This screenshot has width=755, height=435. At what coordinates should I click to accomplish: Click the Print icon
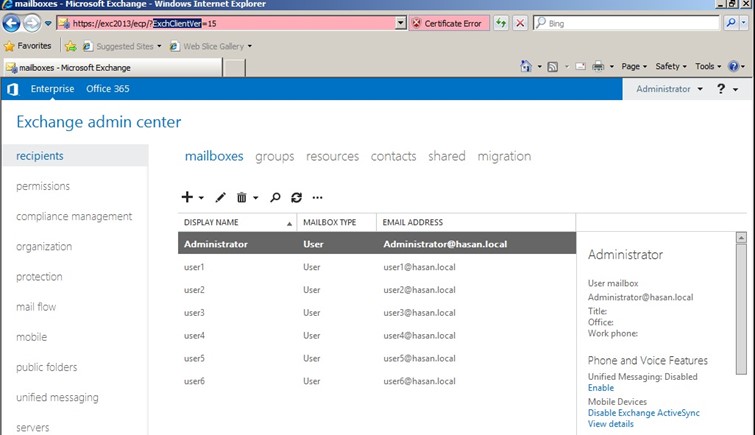(598, 66)
